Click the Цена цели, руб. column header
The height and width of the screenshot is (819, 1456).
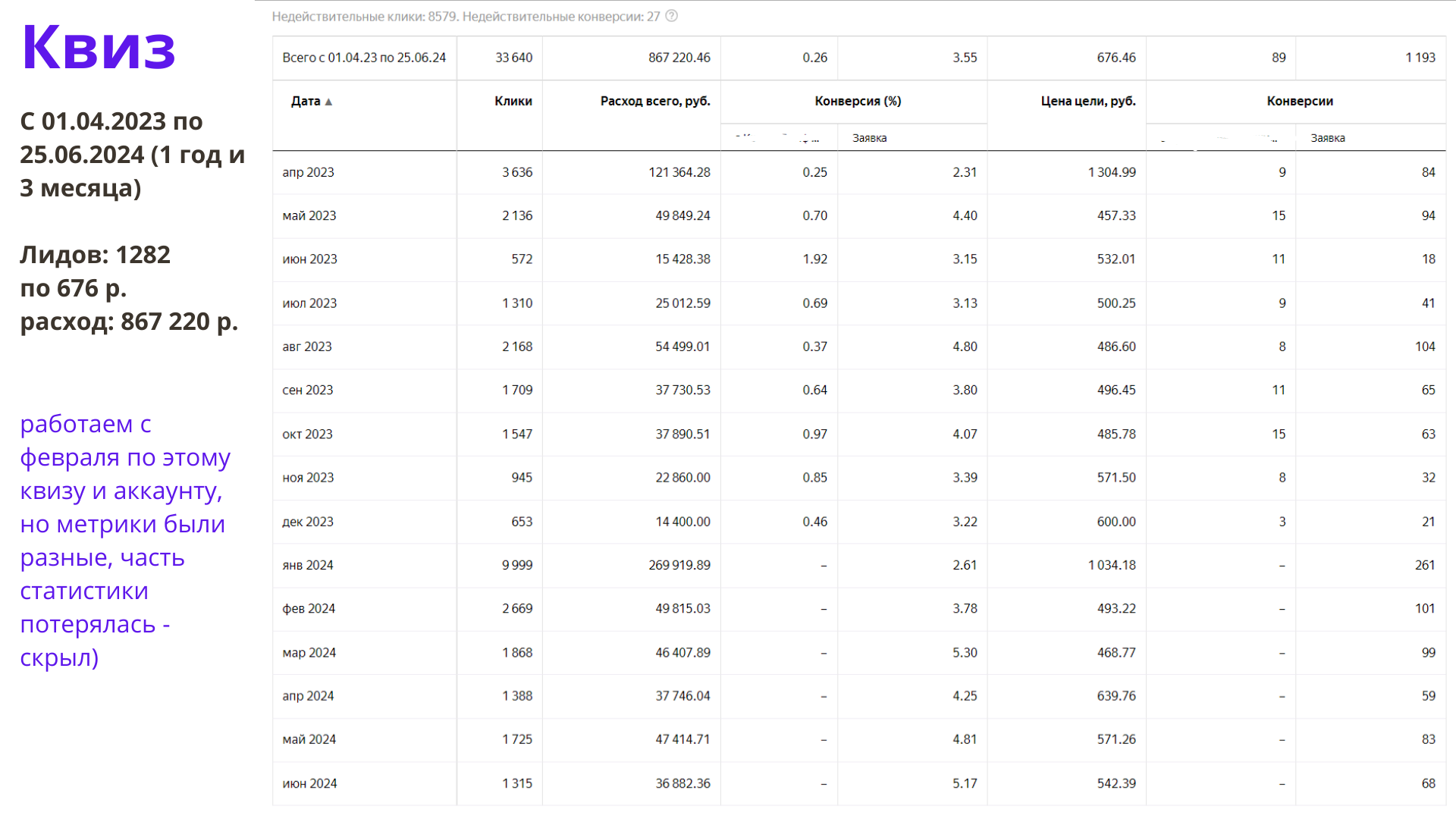(x=1087, y=101)
